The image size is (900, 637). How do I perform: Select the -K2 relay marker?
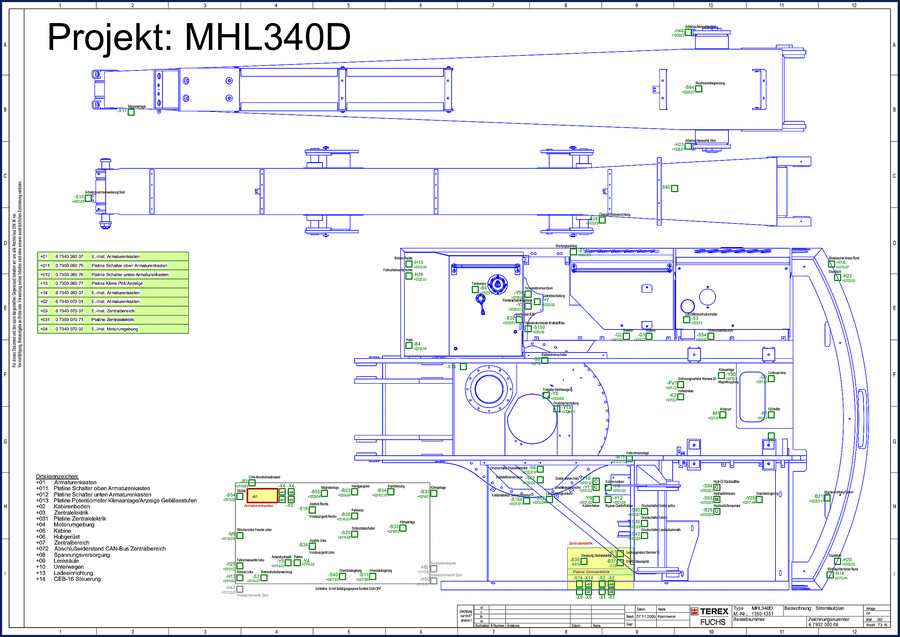[680, 397]
